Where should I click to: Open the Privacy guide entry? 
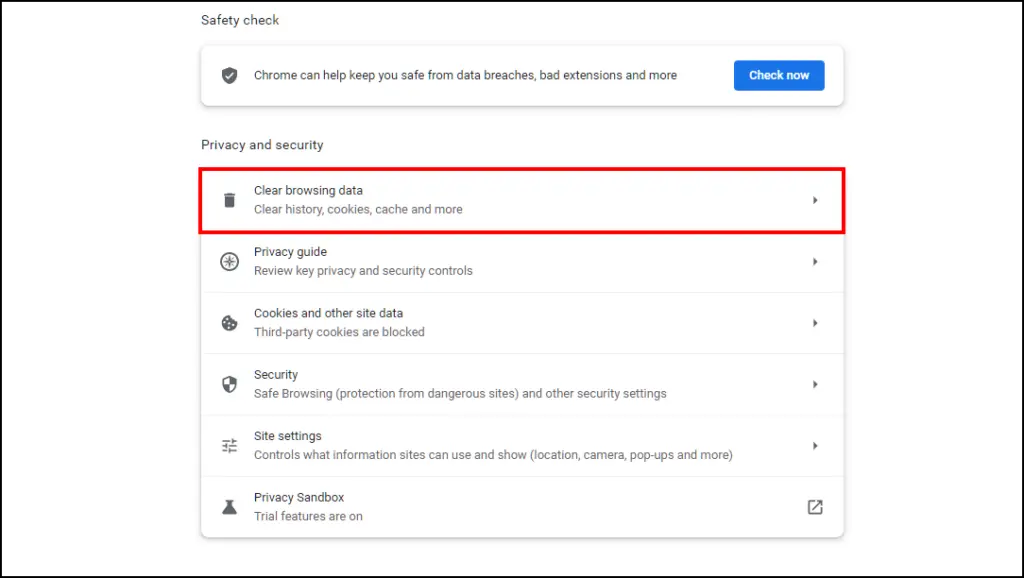click(x=522, y=261)
